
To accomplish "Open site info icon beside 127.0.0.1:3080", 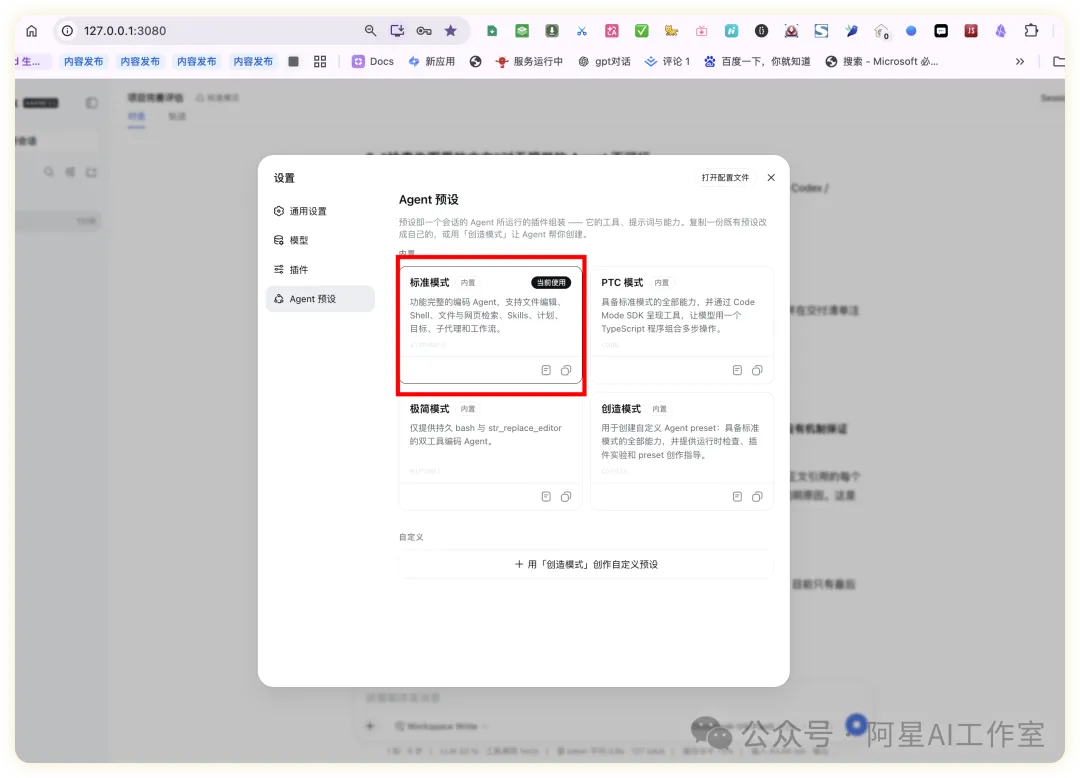I will 68,31.
